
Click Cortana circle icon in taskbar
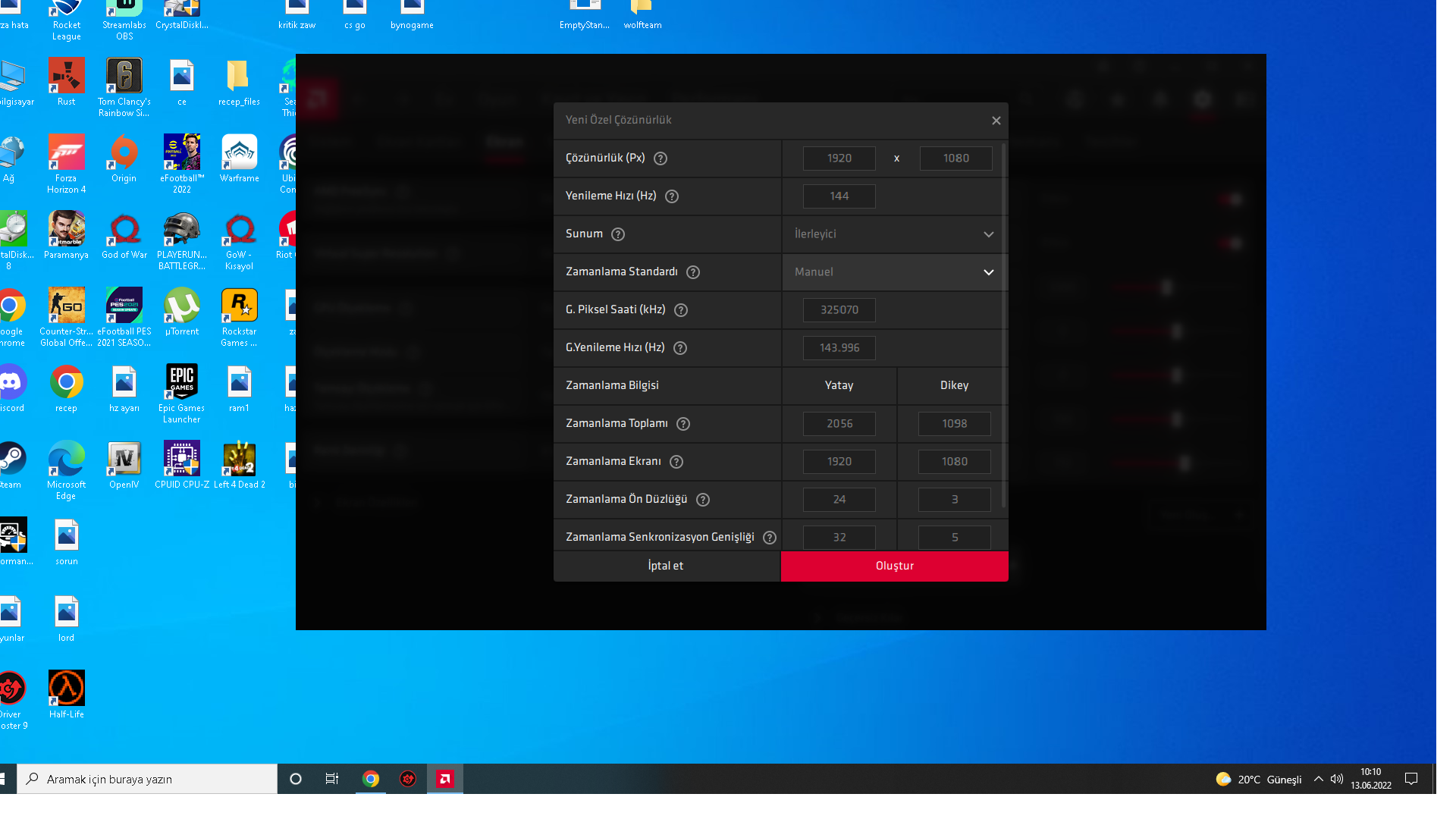(296, 779)
